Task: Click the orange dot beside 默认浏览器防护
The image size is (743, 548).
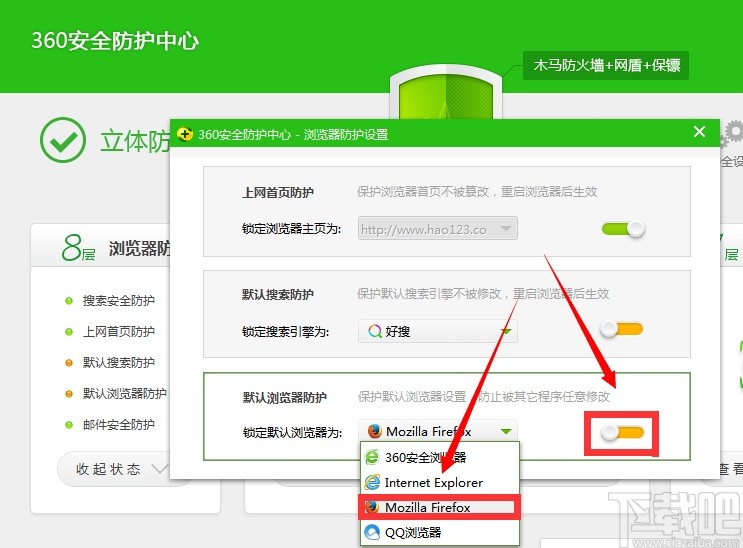Action: (x=69, y=394)
